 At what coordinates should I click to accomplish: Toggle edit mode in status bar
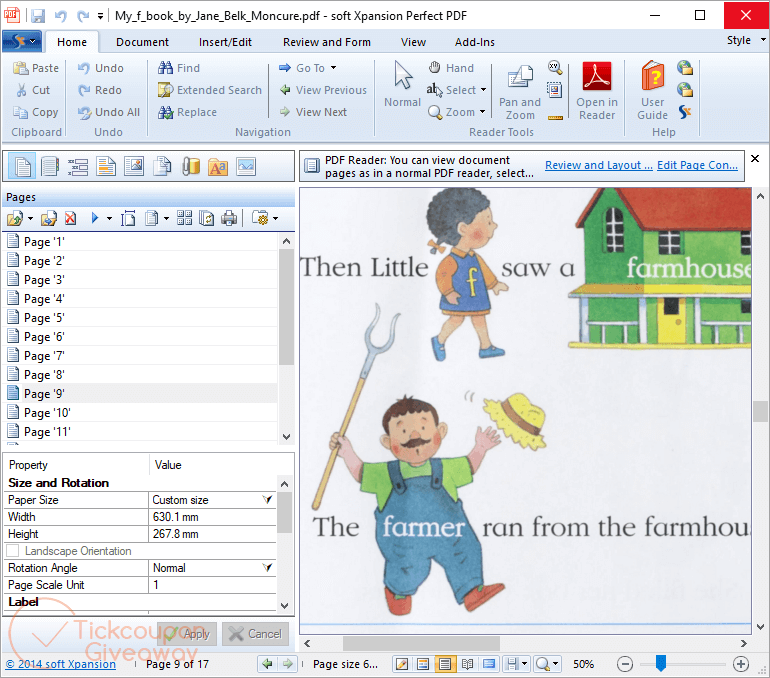click(402, 664)
